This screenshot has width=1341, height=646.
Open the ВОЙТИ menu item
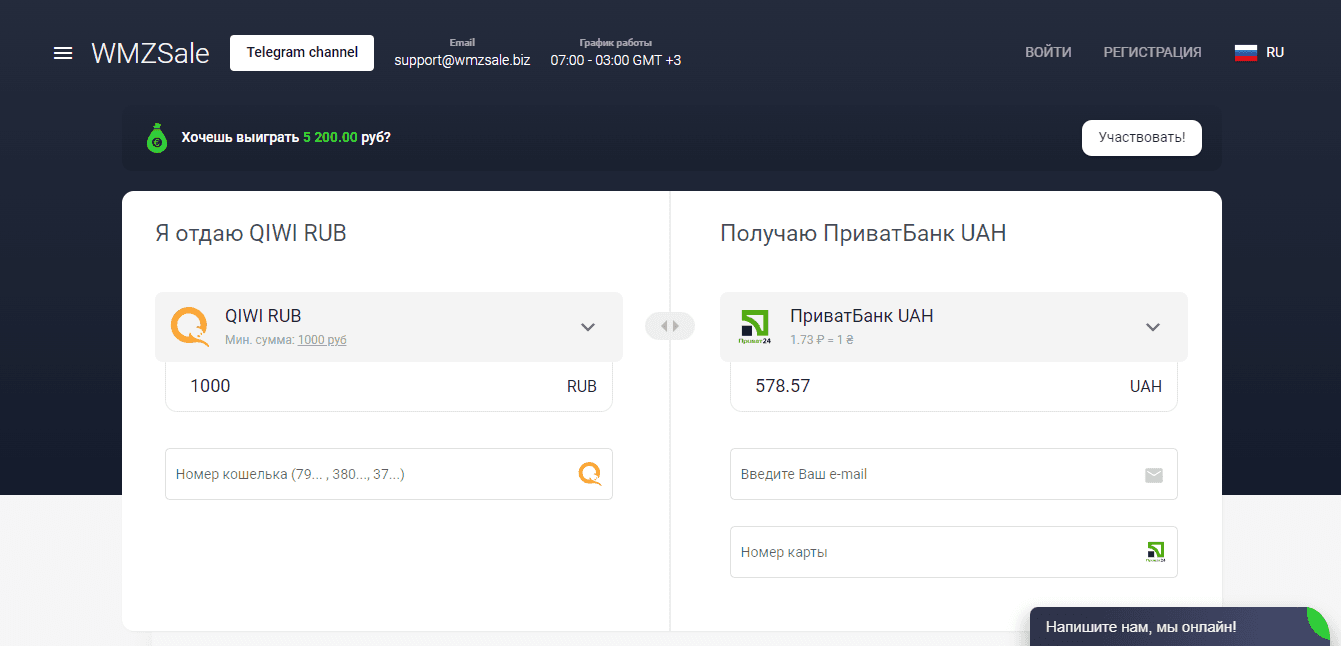point(1048,51)
